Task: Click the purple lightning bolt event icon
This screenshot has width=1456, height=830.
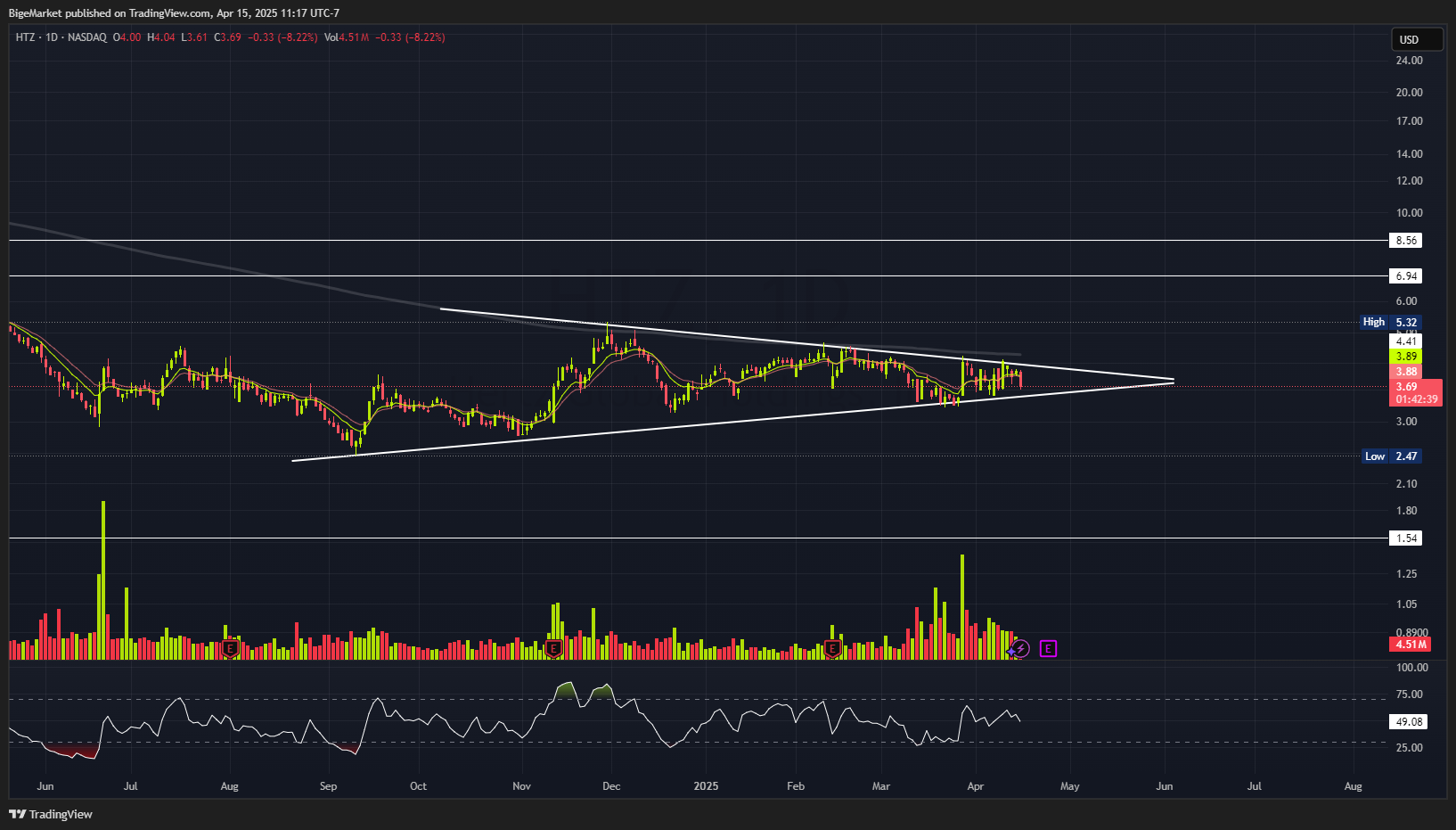Action: [x=1021, y=649]
